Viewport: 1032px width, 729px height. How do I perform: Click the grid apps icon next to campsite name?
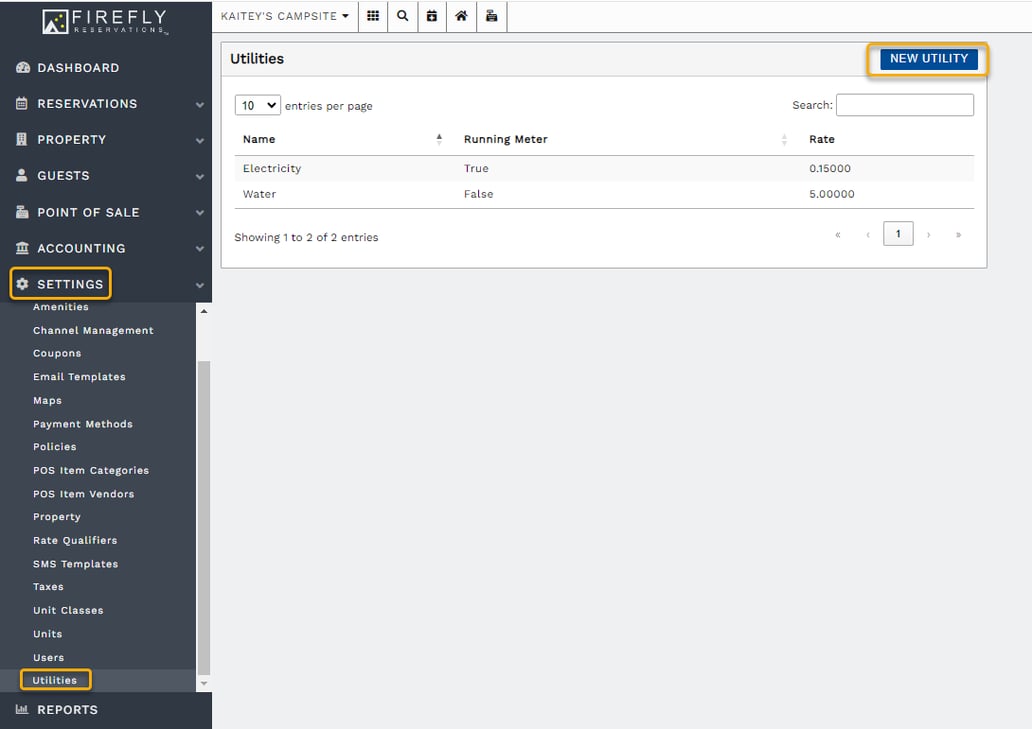[372, 16]
